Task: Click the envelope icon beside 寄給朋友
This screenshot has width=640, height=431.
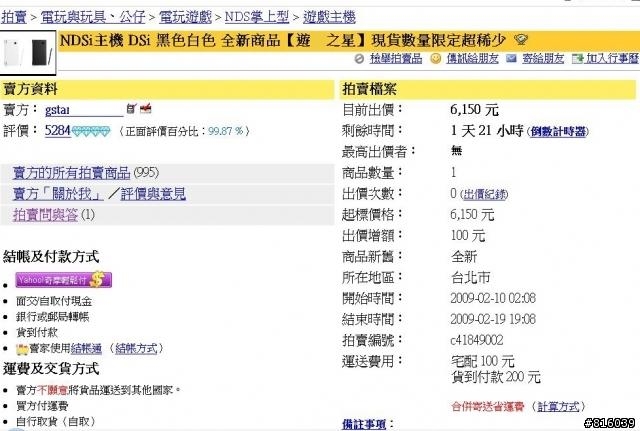Action: 511,59
